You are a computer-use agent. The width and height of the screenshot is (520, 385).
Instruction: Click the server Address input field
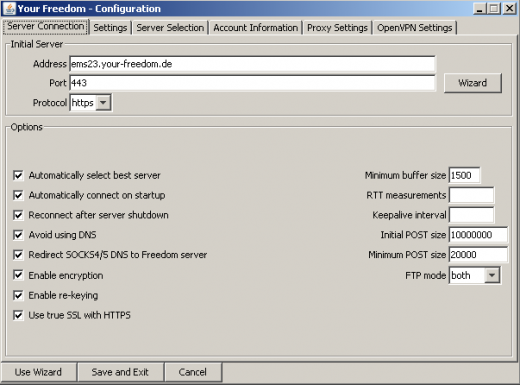point(252,64)
